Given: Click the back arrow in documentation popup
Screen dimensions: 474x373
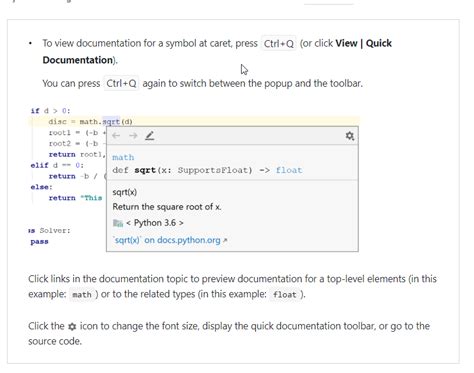Looking at the screenshot, I should (x=116, y=136).
